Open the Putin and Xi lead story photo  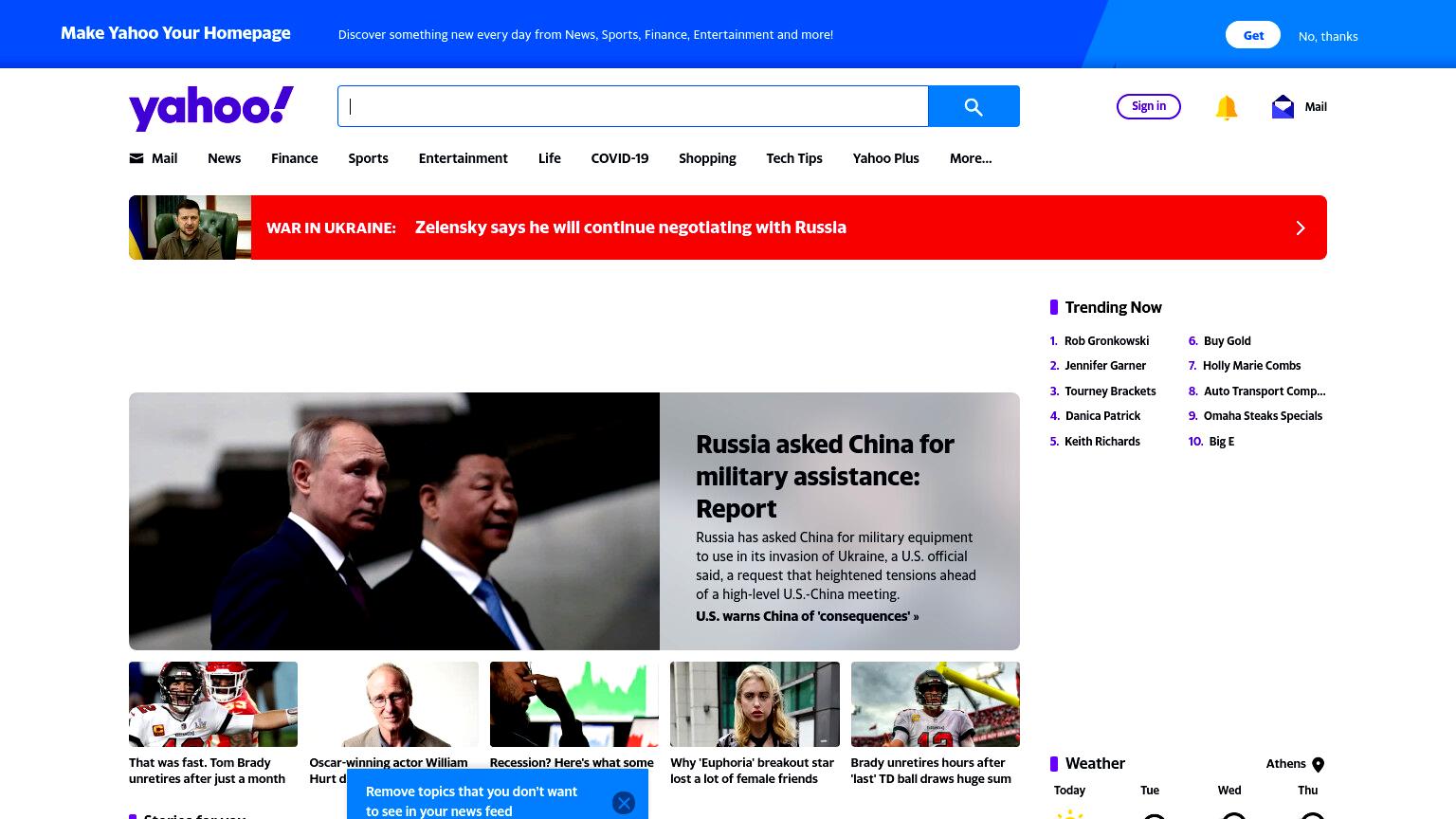394,521
